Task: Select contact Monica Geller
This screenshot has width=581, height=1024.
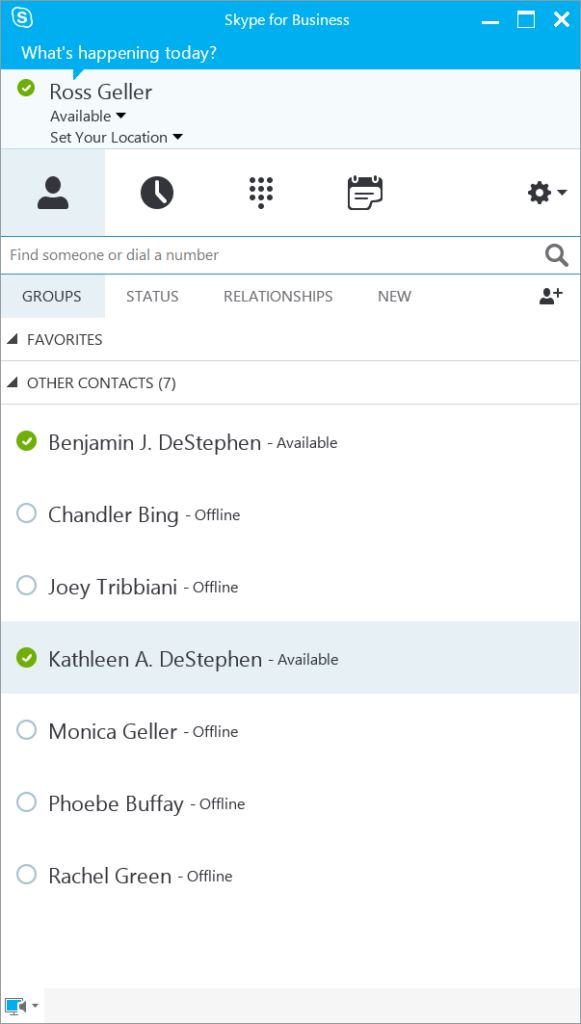Action: click(290, 731)
